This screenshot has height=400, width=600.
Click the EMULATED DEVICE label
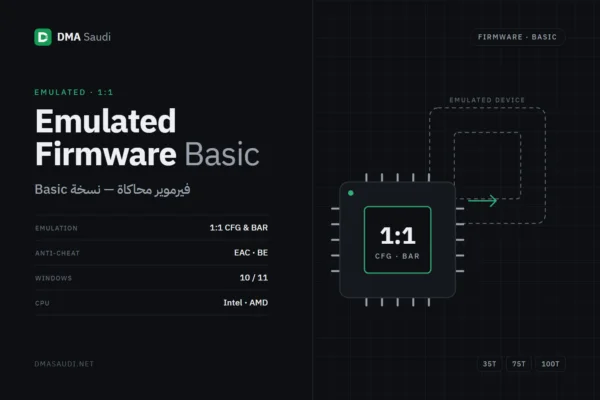tap(487, 100)
